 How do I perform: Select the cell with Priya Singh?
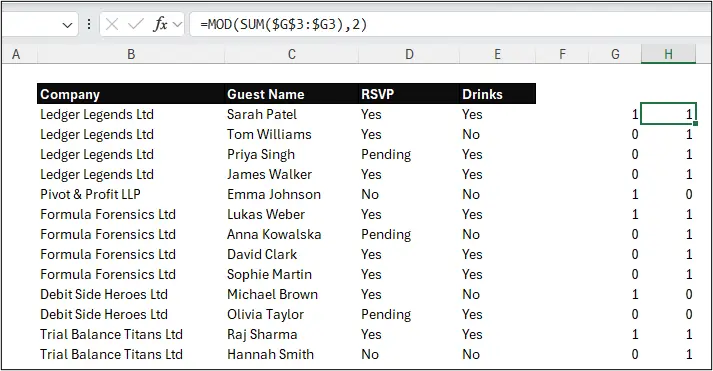(x=291, y=154)
